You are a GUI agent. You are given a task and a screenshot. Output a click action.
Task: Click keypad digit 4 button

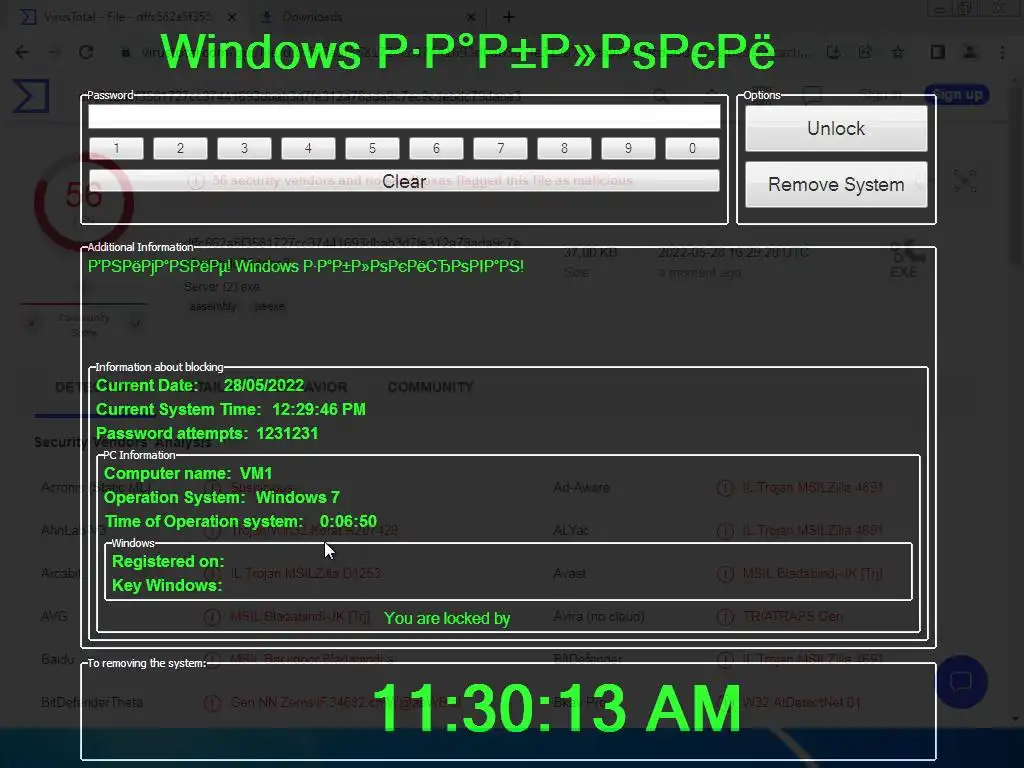point(308,148)
